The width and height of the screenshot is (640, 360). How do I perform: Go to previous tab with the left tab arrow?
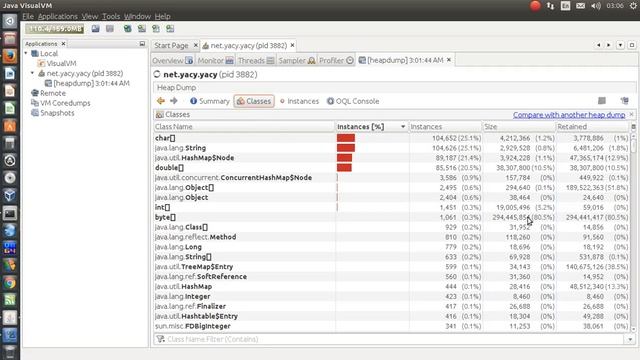point(598,45)
